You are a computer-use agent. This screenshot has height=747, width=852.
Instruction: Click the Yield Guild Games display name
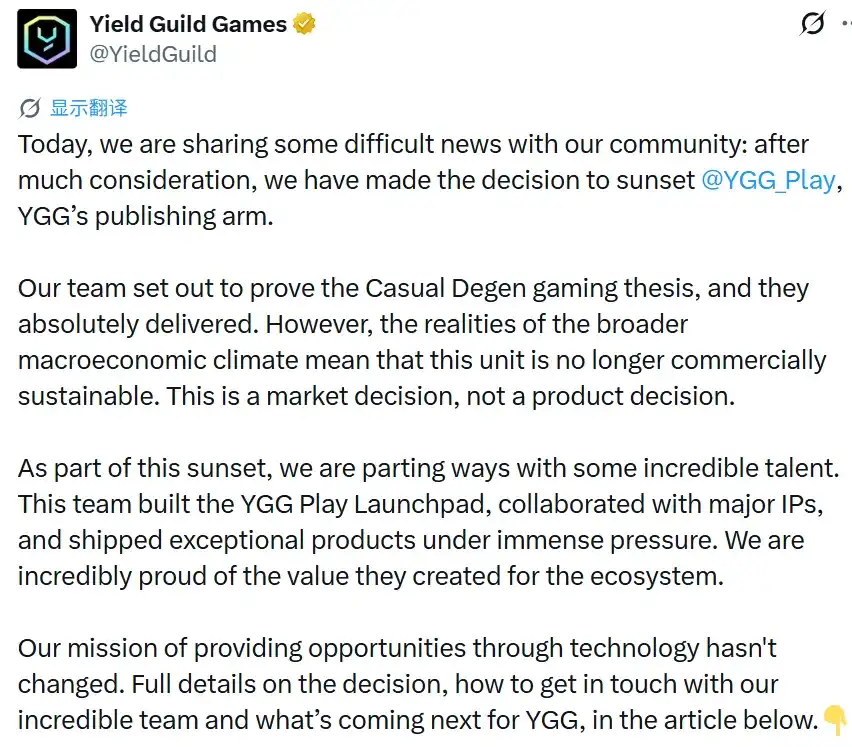tap(188, 24)
